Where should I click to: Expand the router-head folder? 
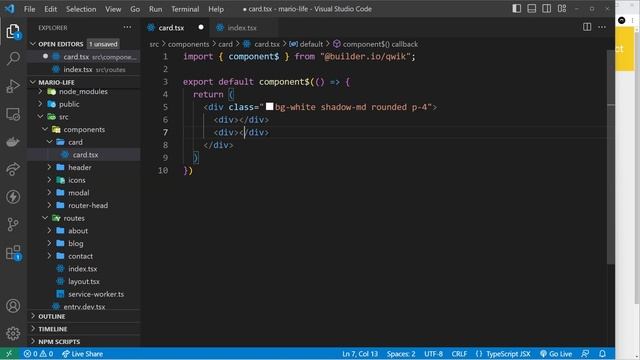pos(49,205)
